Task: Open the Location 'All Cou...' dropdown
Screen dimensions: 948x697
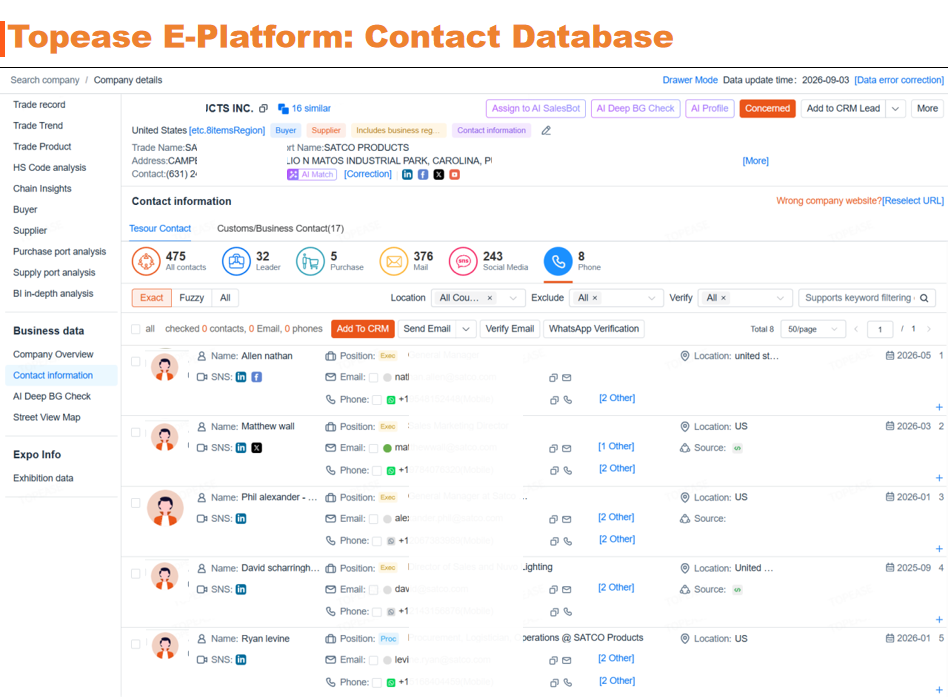Action: [x=478, y=298]
